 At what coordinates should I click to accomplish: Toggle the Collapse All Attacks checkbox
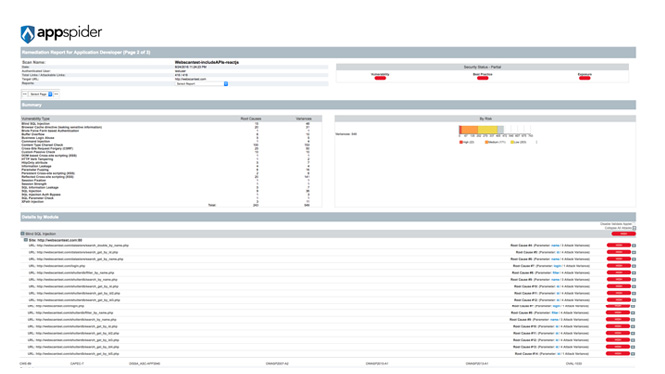pos(634,228)
